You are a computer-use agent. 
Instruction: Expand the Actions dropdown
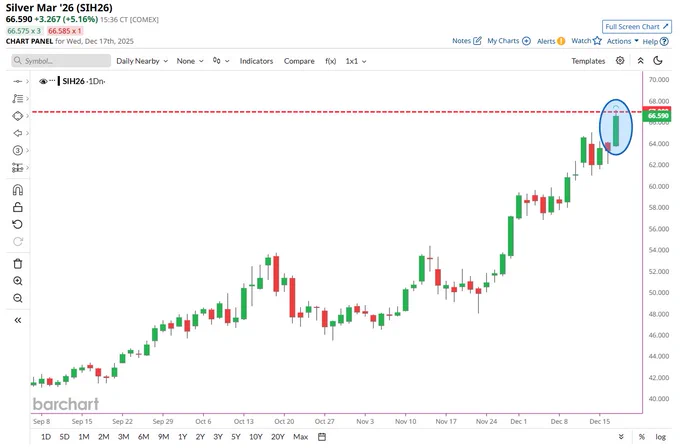pyautogui.click(x=622, y=41)
